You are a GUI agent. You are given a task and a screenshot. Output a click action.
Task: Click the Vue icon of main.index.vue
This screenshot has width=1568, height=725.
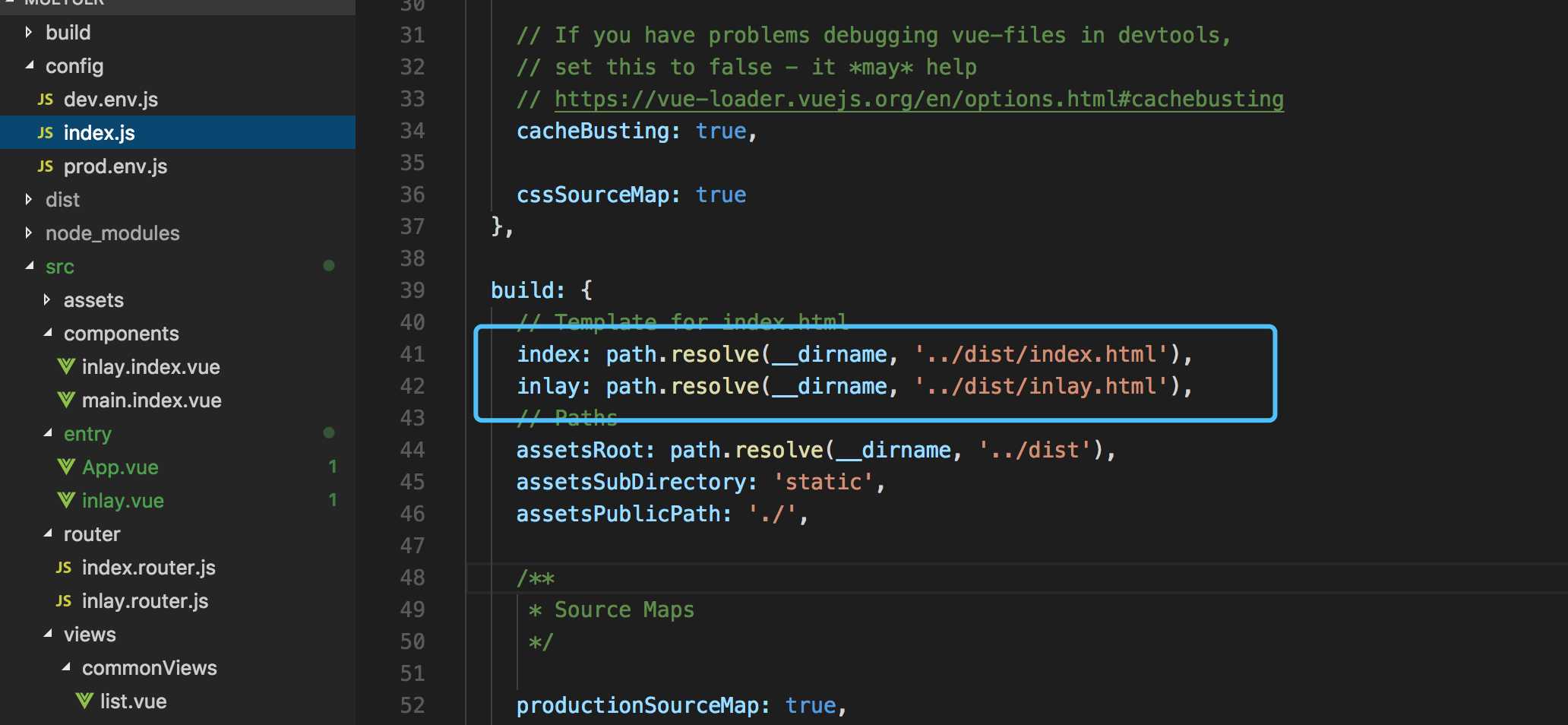click(x=66, y=400)
